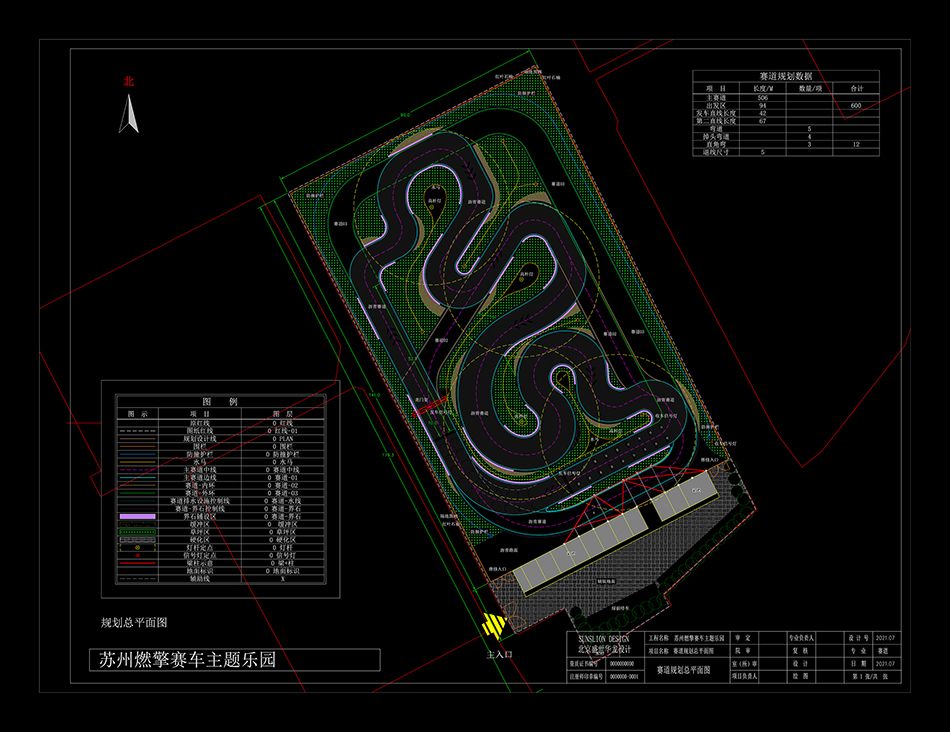950x732 pixels.
Task: Click the gray hardened area legend sample
Action: (138, 539)
